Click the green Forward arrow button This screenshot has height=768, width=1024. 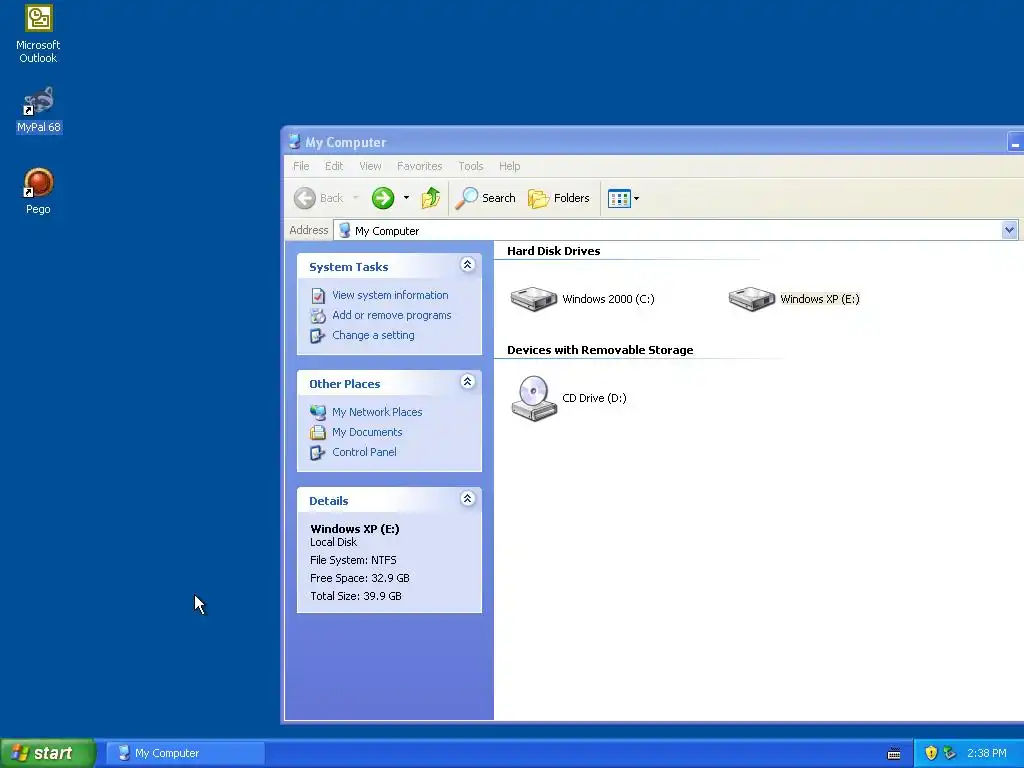383,198
